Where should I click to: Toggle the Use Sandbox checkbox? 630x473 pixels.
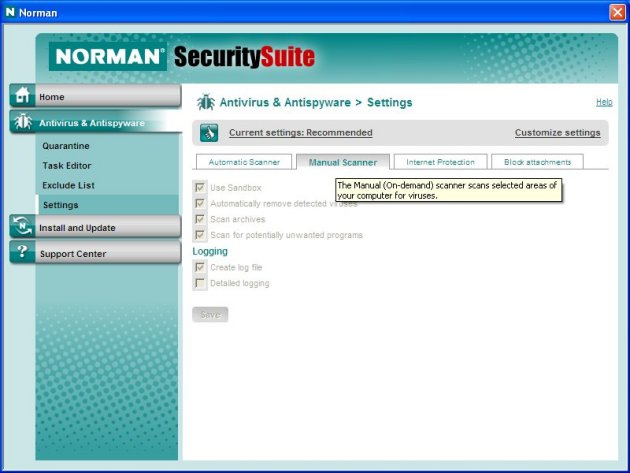point(200,187)
